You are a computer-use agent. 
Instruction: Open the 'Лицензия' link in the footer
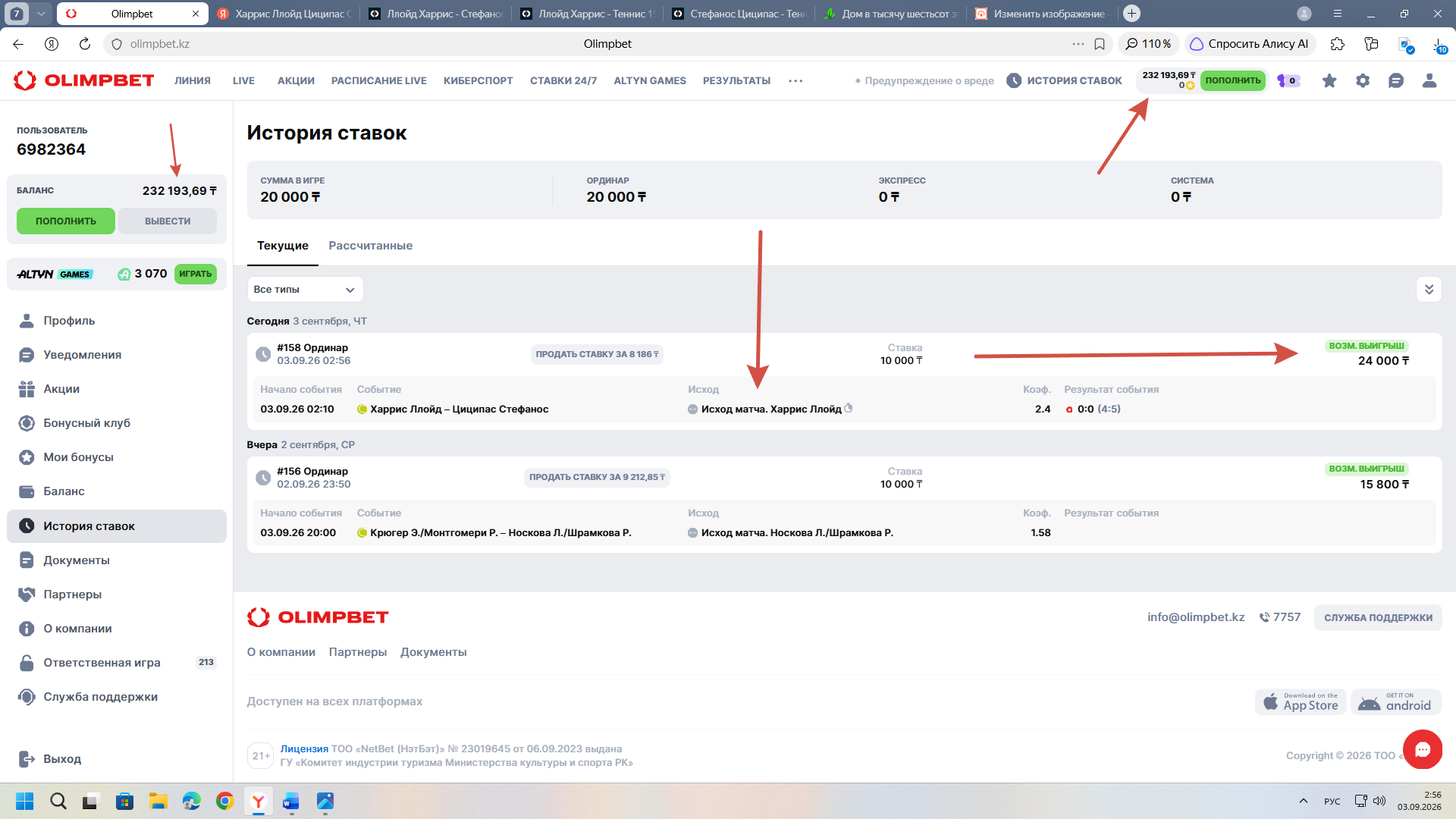(x=304, y=749)
